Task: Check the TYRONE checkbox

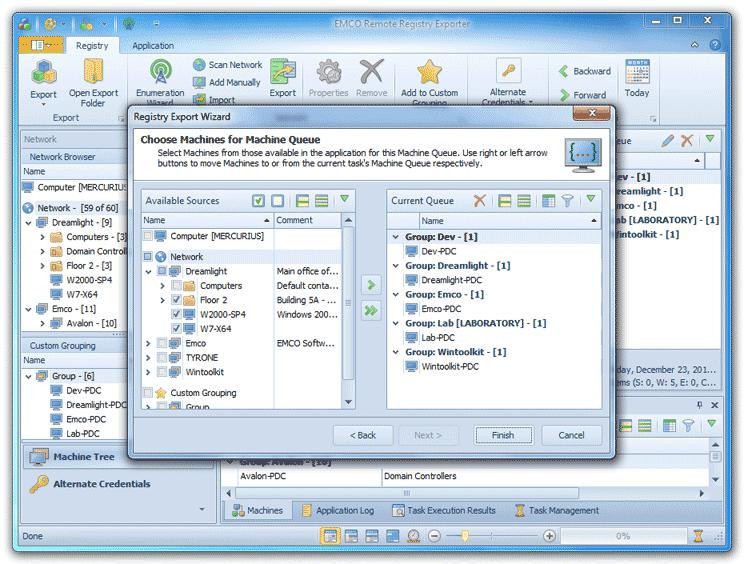Action: point(162,357)
